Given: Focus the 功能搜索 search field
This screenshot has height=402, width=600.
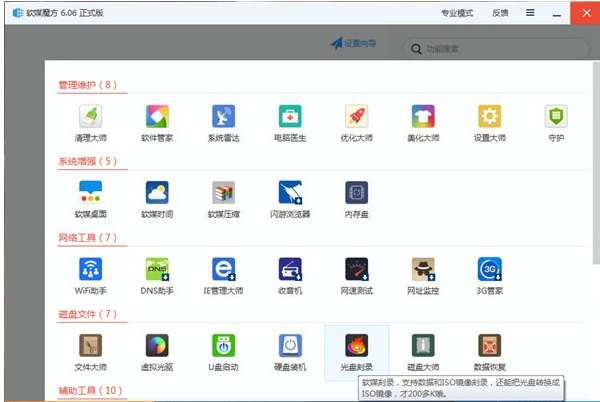Looking at the screenshot, I should pos(497,49).
